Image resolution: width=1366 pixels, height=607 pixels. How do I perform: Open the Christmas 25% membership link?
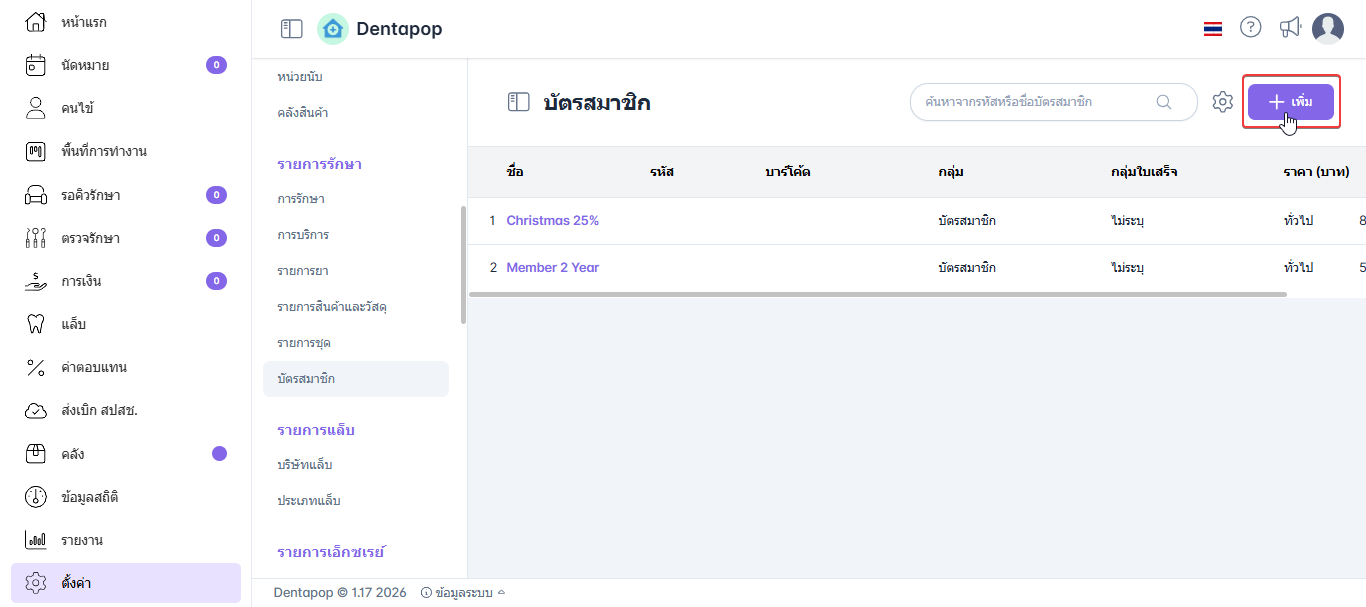[x=552, y=221]
